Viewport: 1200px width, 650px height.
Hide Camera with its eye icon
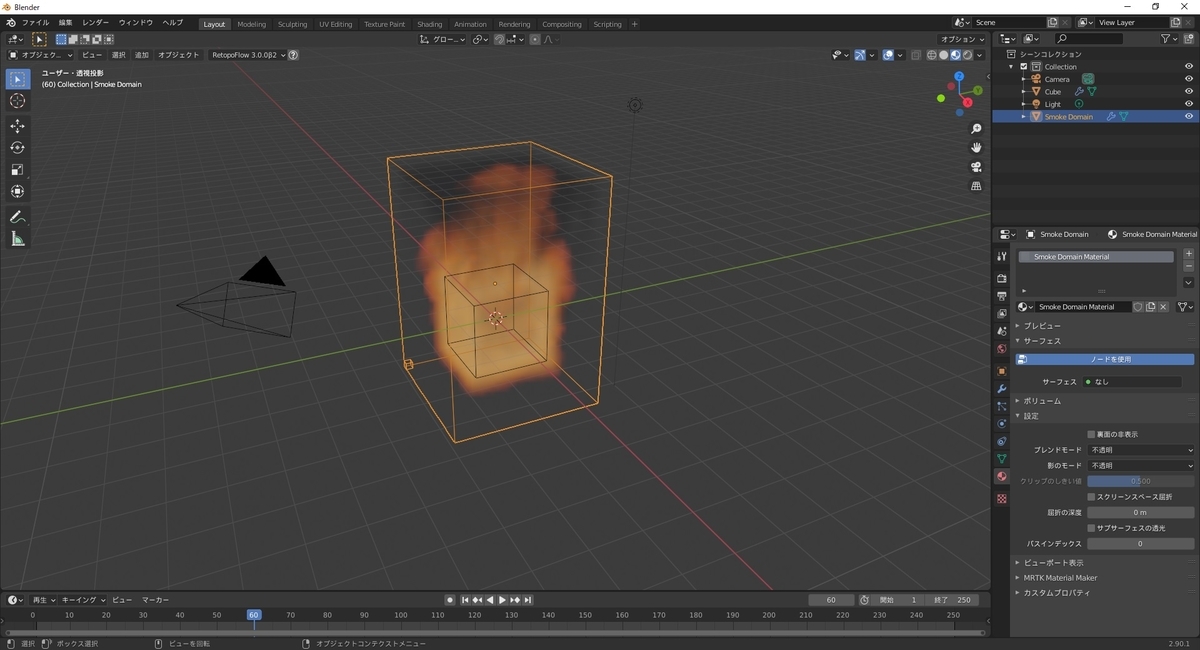(1189, 79)
